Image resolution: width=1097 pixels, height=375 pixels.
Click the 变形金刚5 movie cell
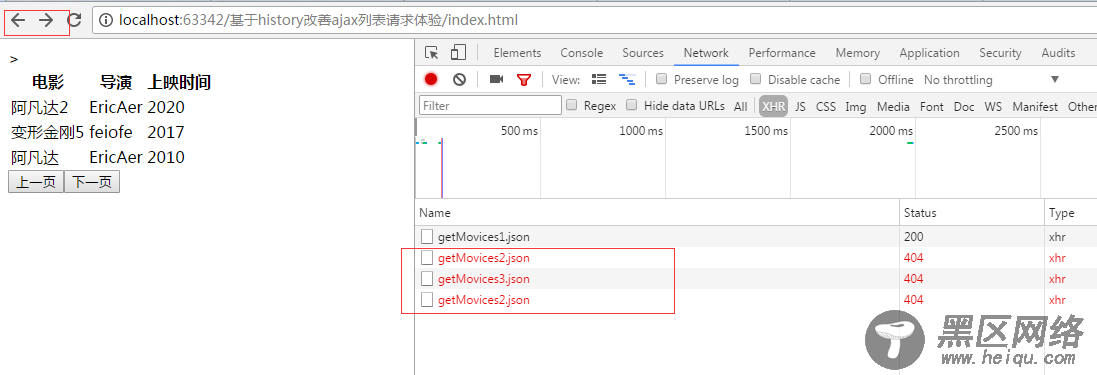47,132
